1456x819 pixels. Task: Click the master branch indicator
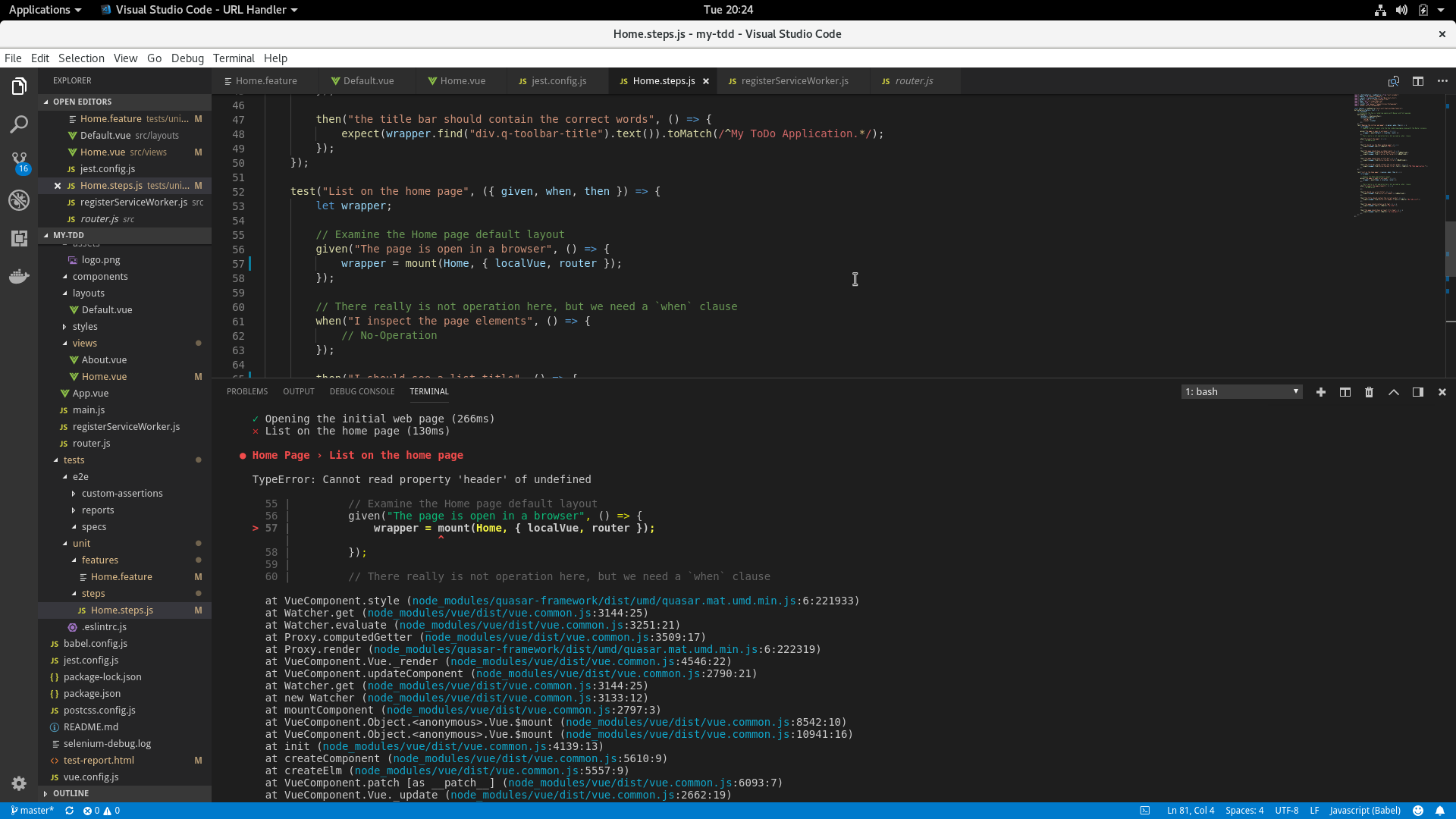33,811
